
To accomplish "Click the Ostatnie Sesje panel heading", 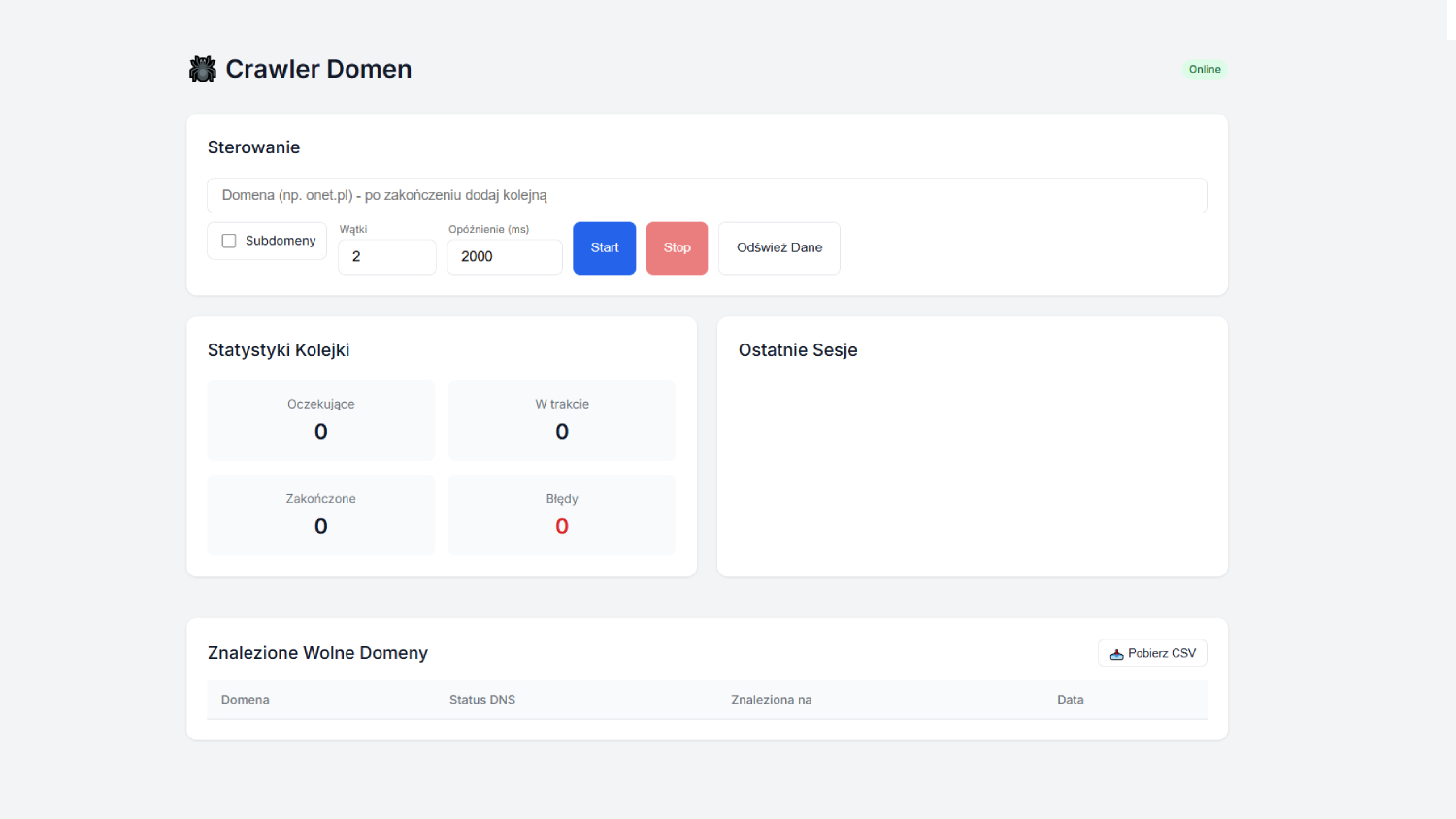I will (x=798, y=350).
